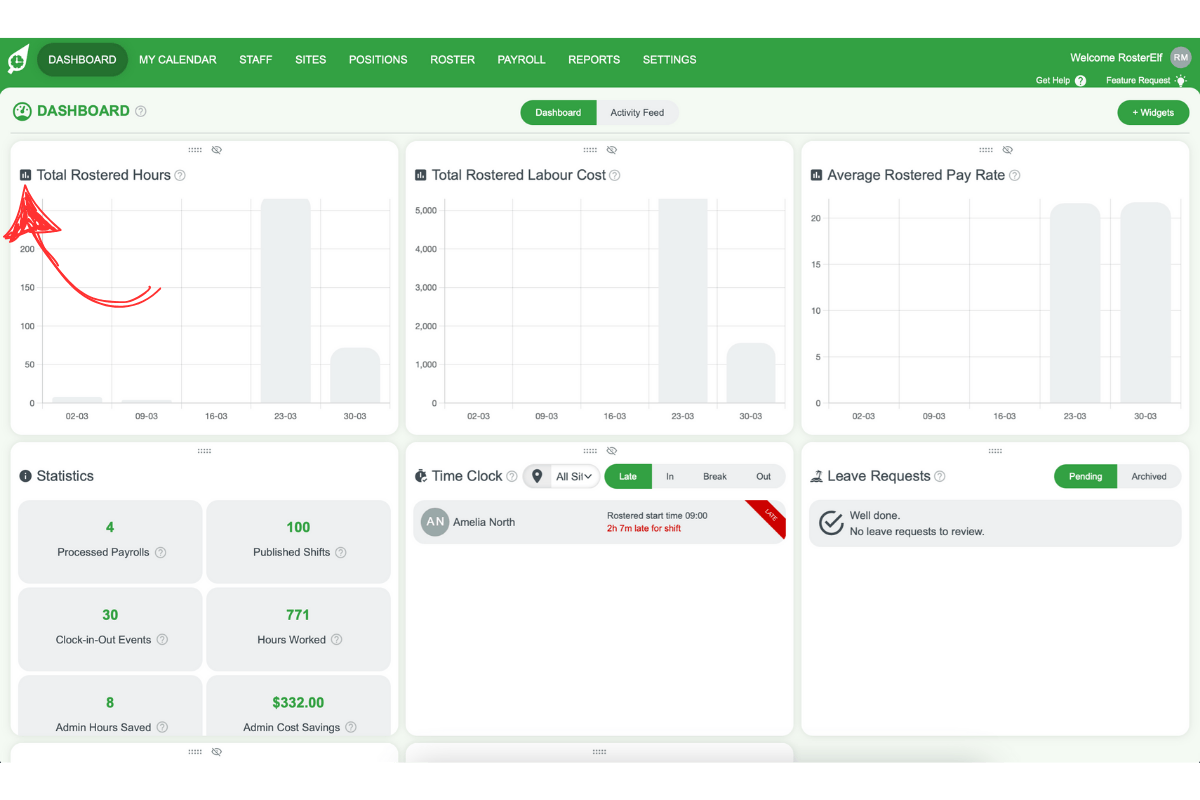This screenshot has width=1200, height=800.
Task: Click the drag handle above Statistics widget
Action: [x=204, y=451]
